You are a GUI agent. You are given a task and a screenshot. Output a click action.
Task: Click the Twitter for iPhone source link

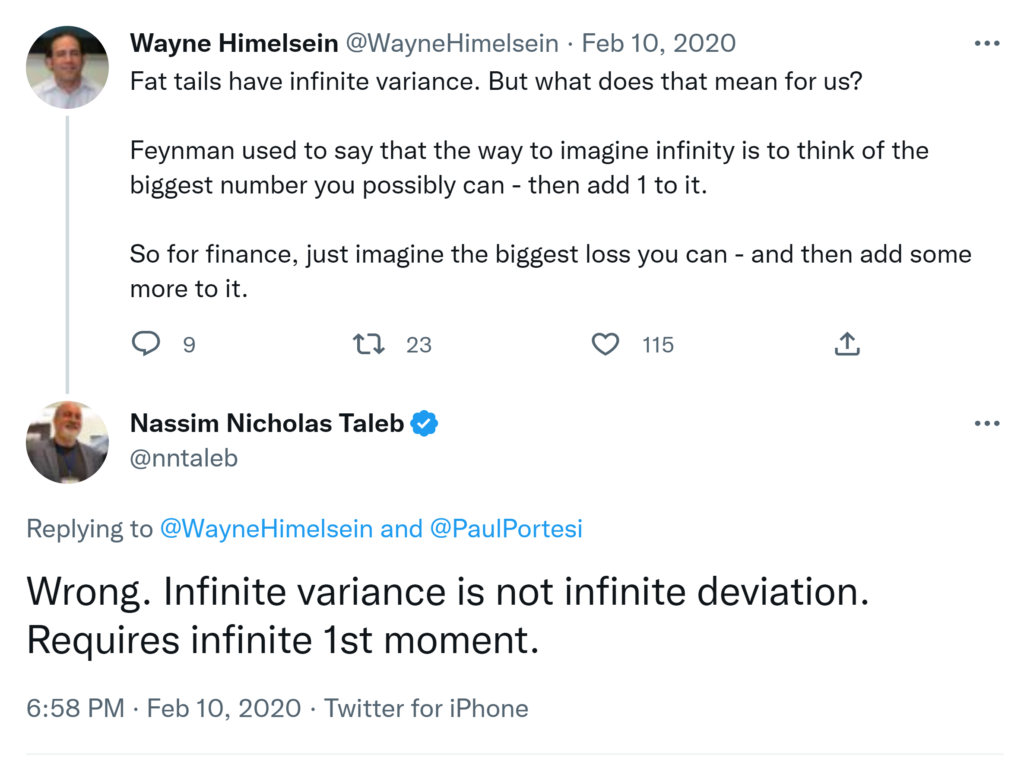[x=426, y=708]
